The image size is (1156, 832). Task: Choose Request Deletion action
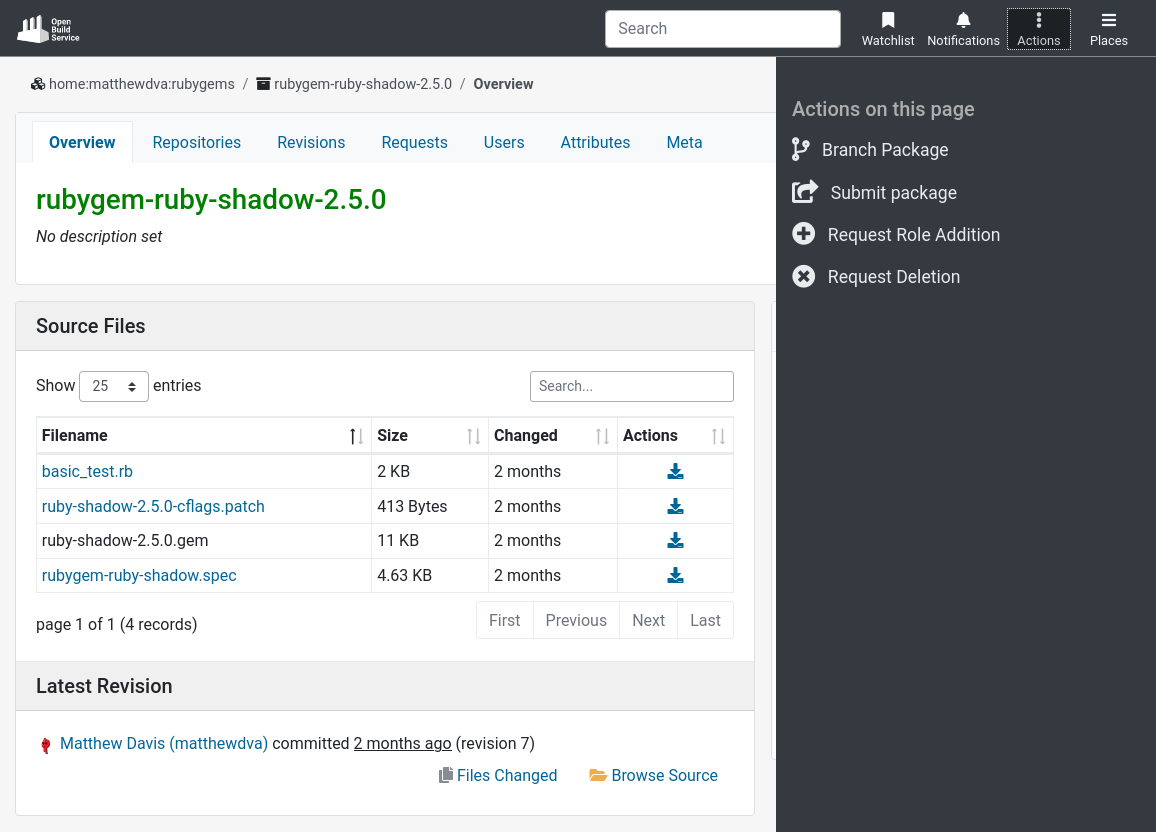coord(893,277)
